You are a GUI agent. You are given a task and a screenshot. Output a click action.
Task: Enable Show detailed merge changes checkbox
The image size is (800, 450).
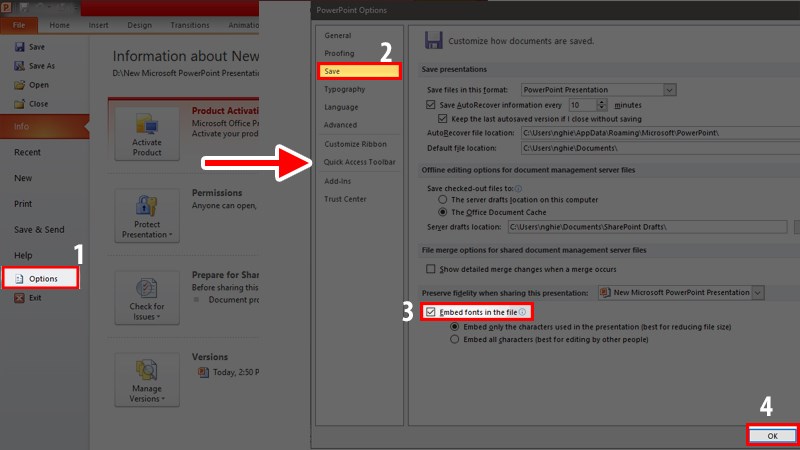point(431,269)
